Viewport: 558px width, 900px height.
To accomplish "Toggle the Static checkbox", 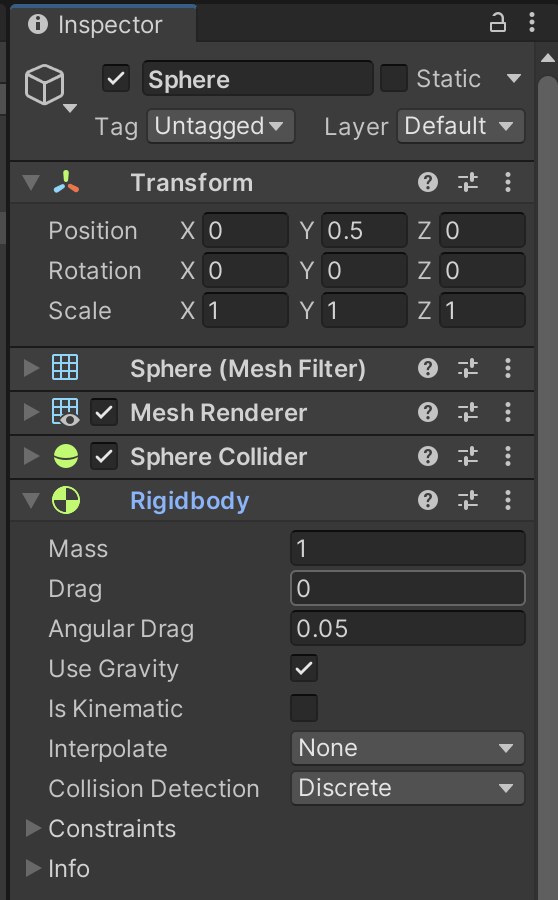I will pyautogui.click(x=394, y=78).
